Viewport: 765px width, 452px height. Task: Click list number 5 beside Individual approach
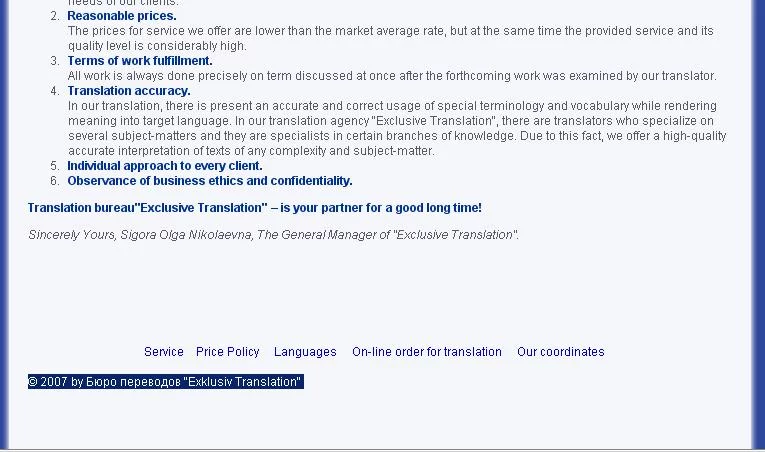(55, 166)
